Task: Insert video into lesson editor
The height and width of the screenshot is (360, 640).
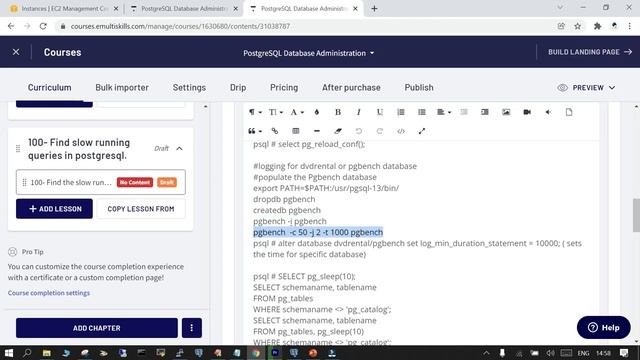Action: coord(527,112)
